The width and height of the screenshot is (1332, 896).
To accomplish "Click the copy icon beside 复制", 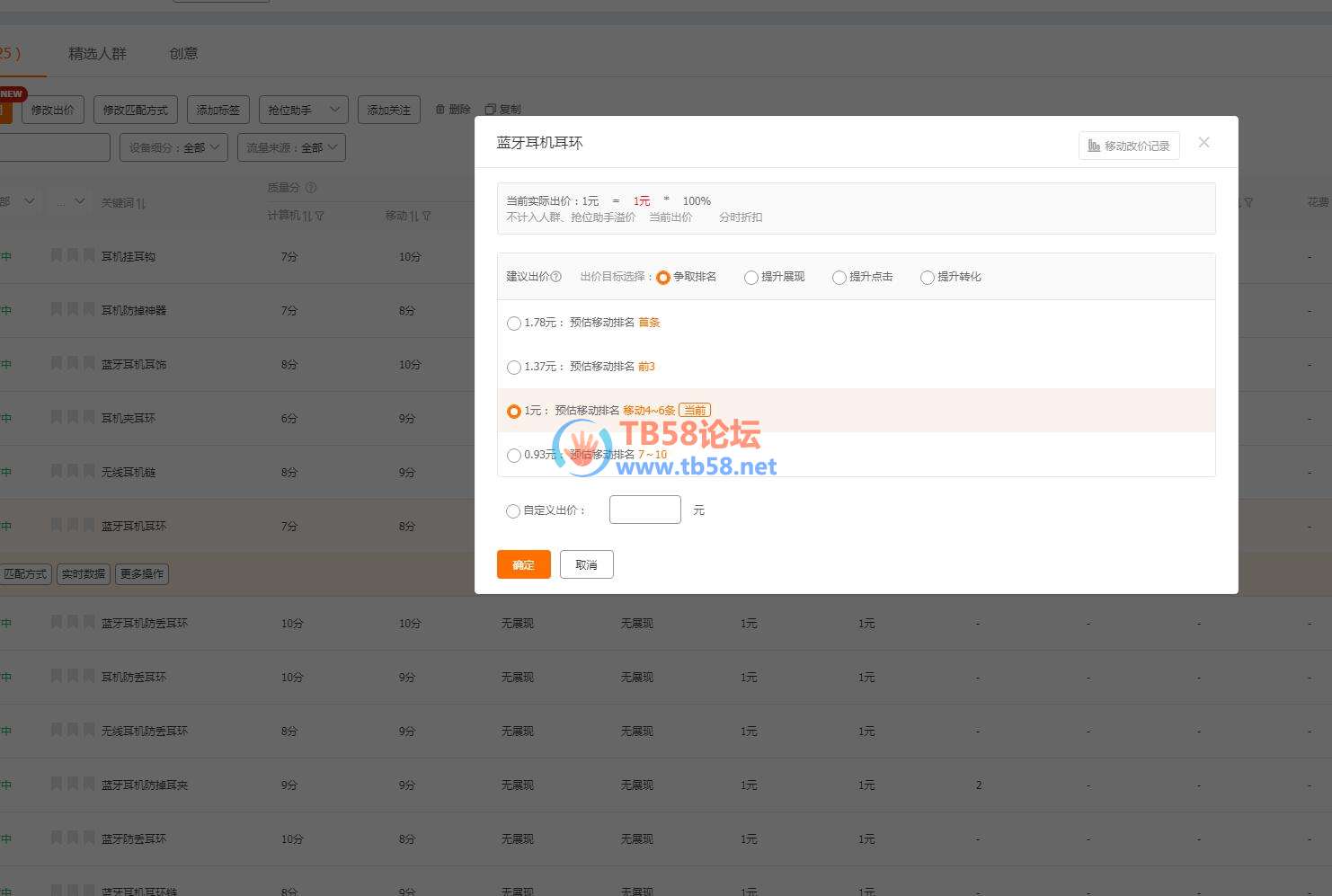I will click(x=490, y=109).
